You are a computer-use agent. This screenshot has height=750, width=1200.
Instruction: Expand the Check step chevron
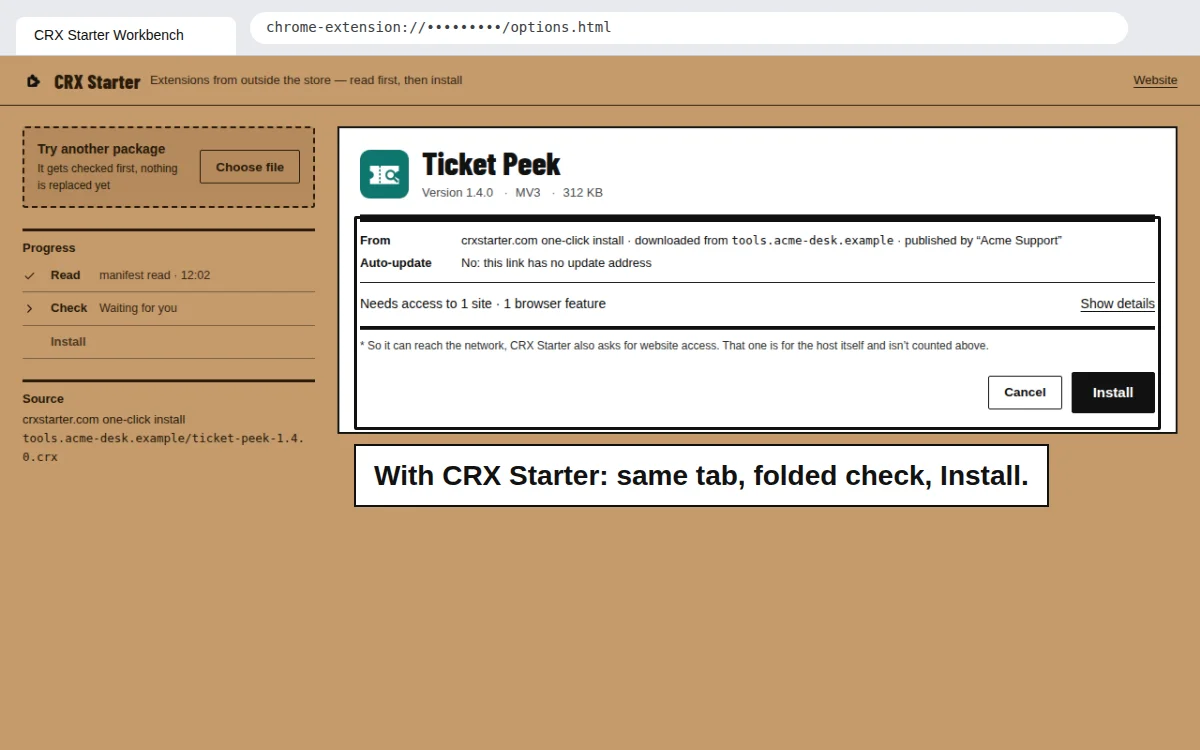click(x=29, y=308)
